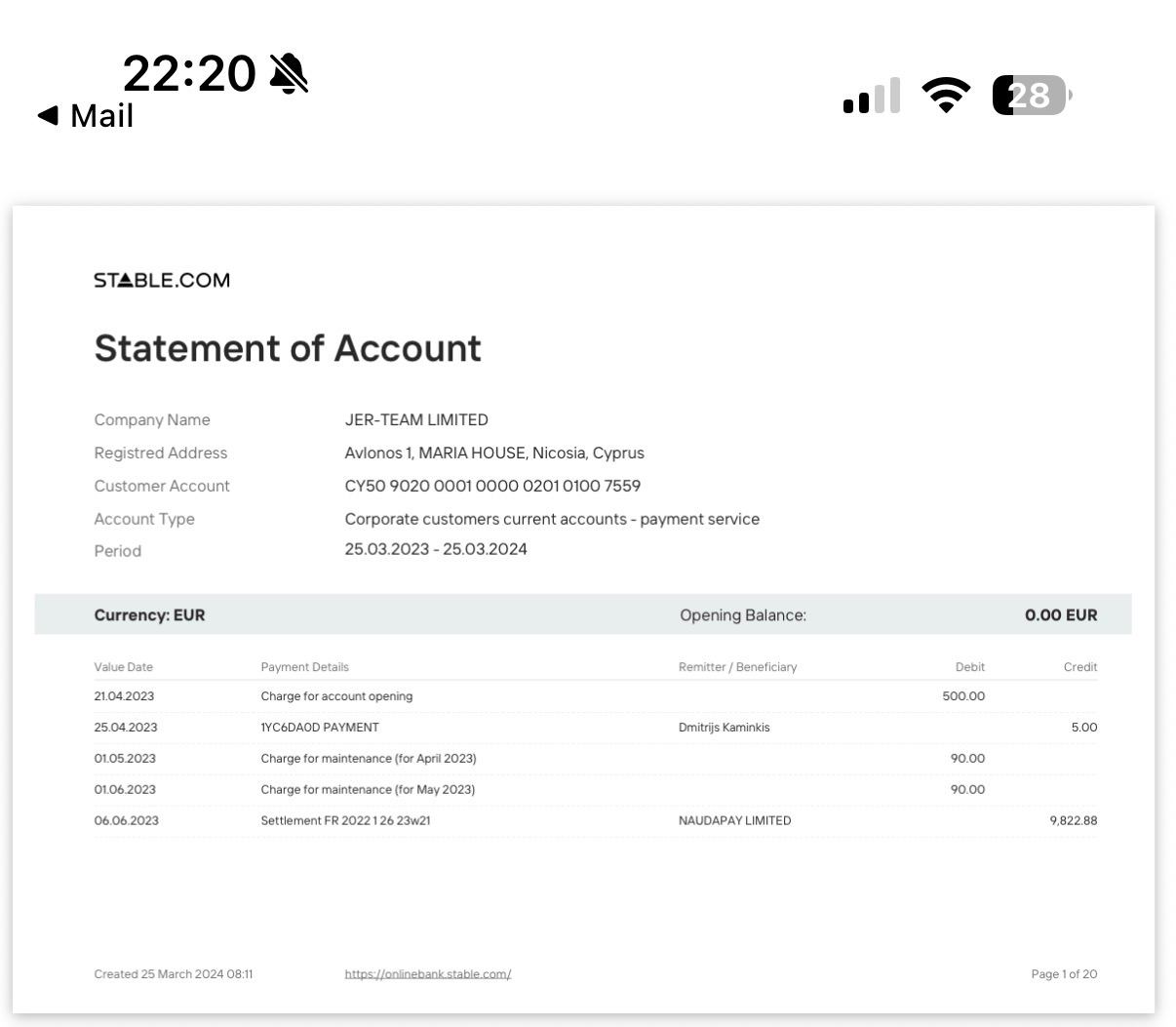This screenshot has width=1176, height=1027.
Task: Tap the Wi-Fi status icon
Action: coord(946,96)
